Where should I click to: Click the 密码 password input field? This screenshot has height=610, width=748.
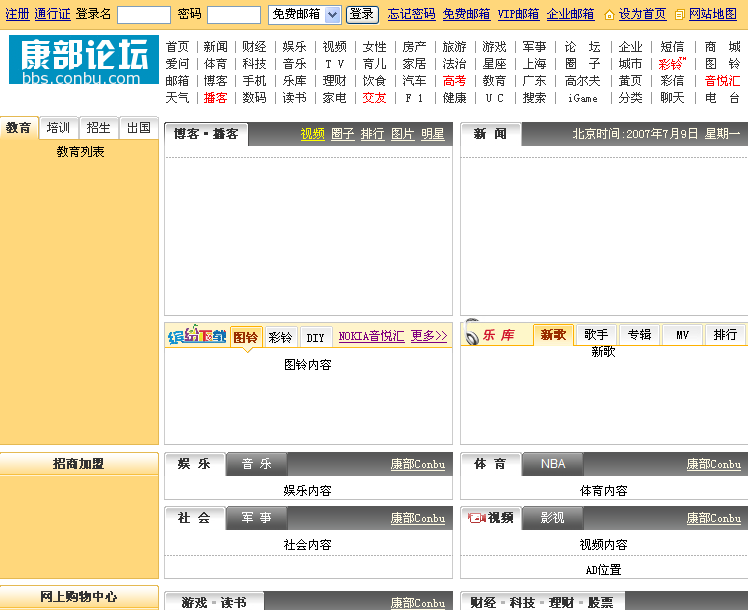tap(234, 15)
